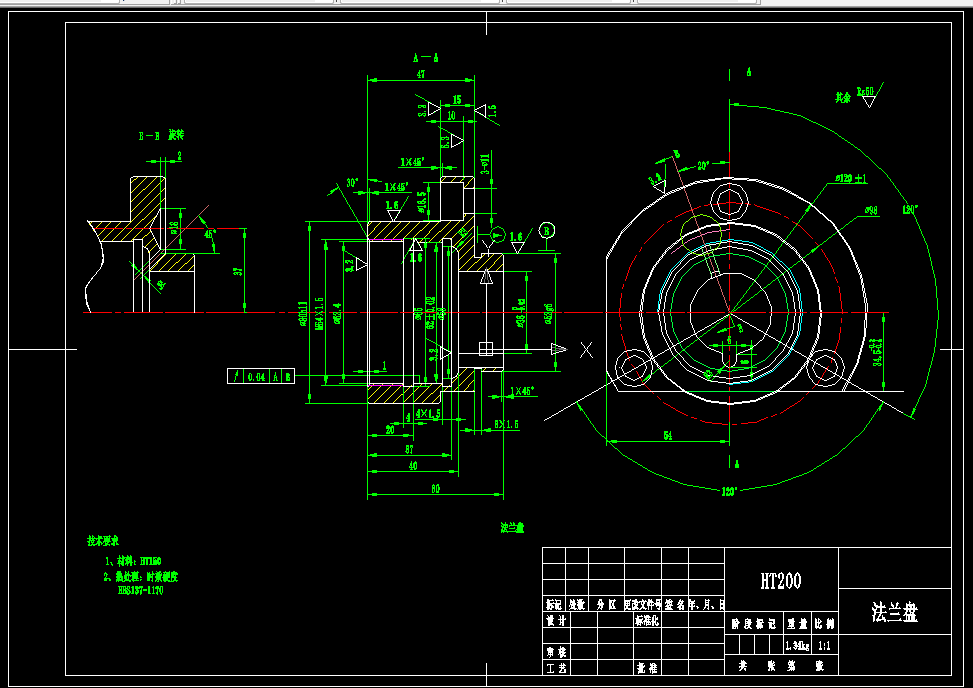Select the 120° angle at bottom arc
973x688 pixels.
coord(729,491)
